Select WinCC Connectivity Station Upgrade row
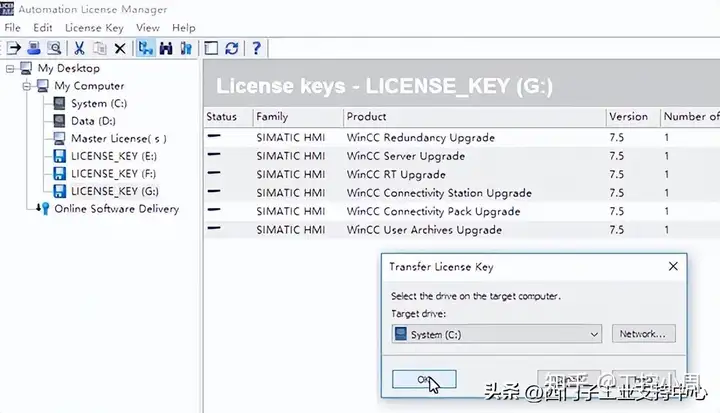 (x=461, y=192)
